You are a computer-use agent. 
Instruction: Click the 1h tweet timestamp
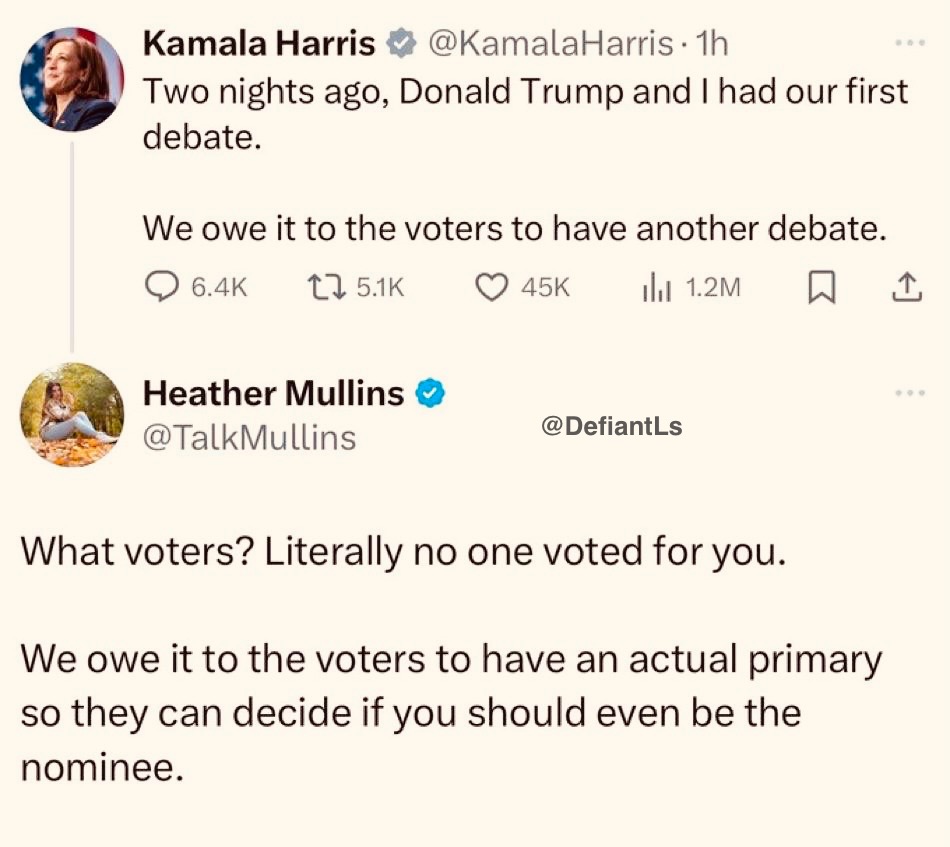pos(712,43)
